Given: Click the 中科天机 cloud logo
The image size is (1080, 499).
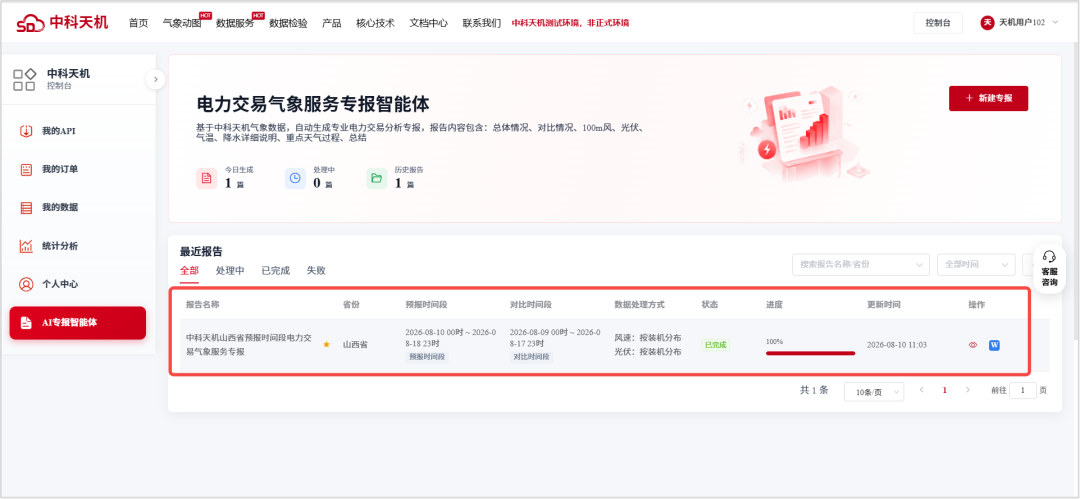Looking at the screenshot, I should pos(31,23).
